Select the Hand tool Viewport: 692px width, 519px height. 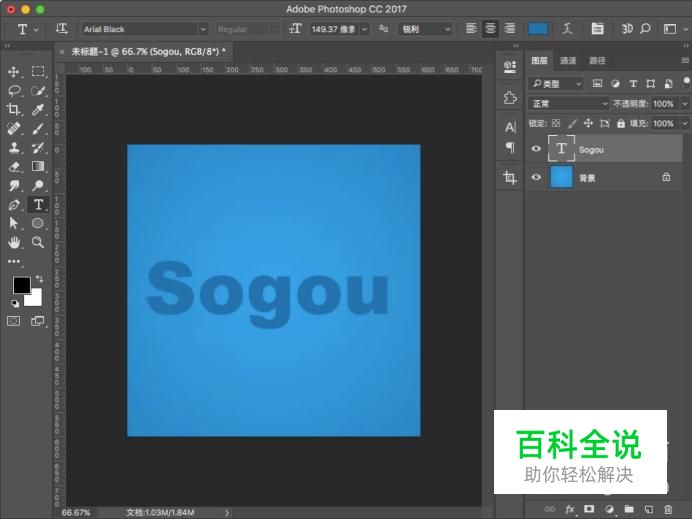pos(14,243)
